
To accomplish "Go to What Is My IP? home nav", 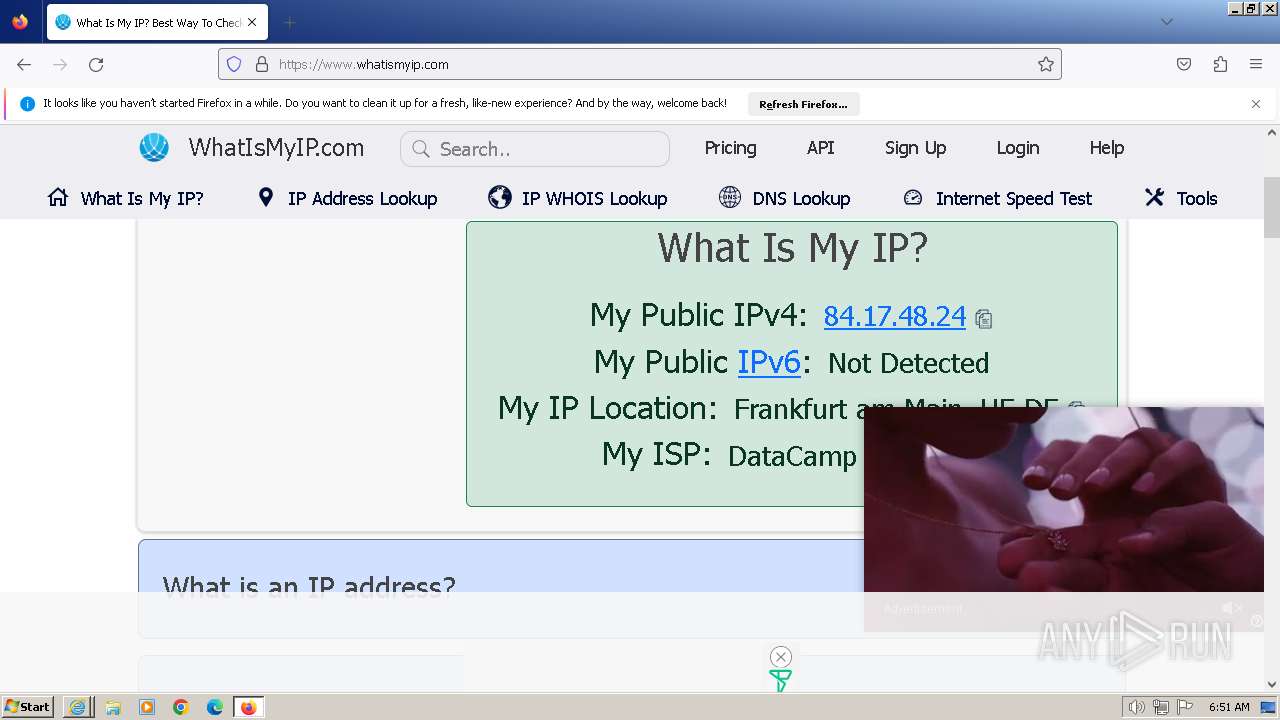I will [x=126, y=198].
